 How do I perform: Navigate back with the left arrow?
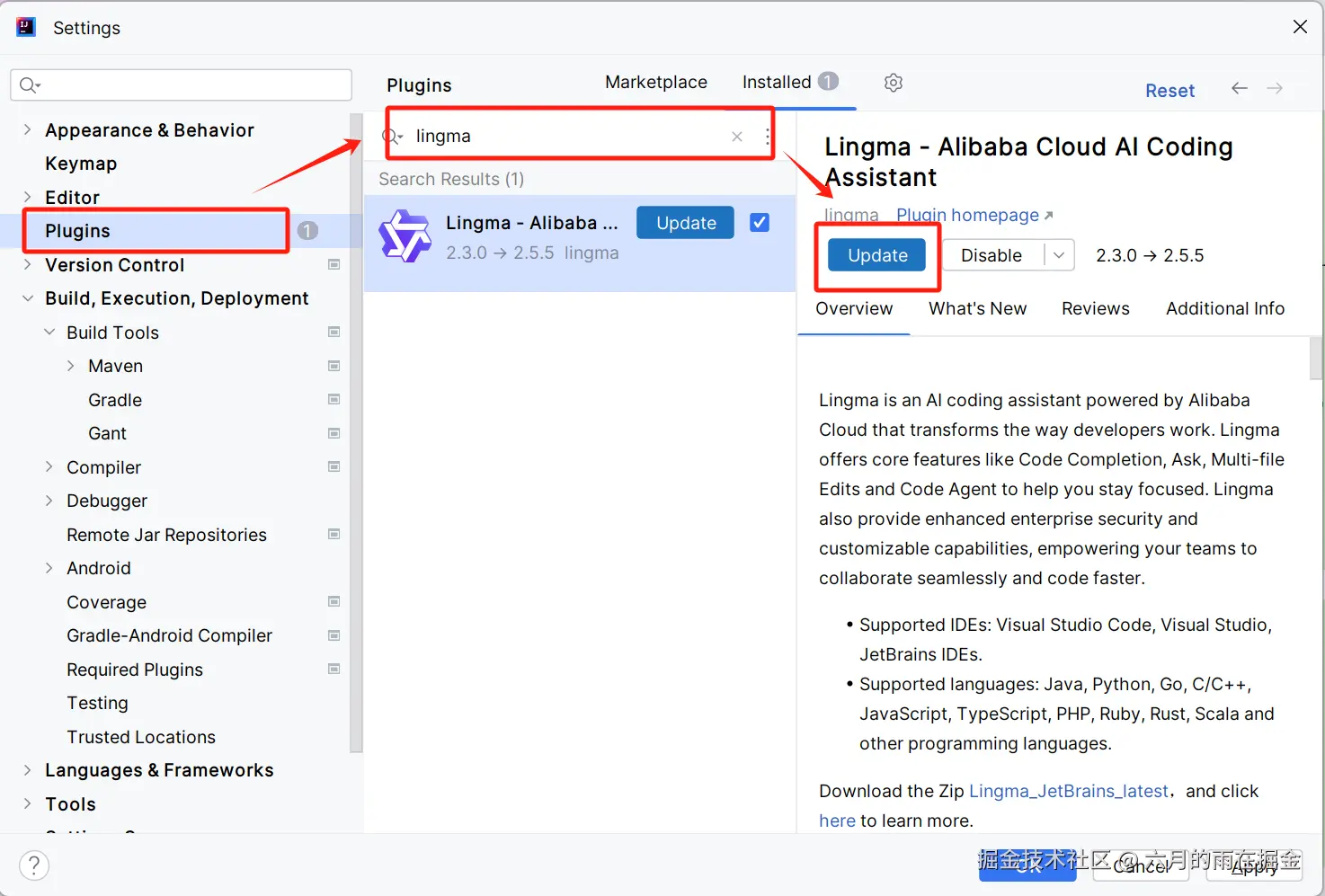1240,88
